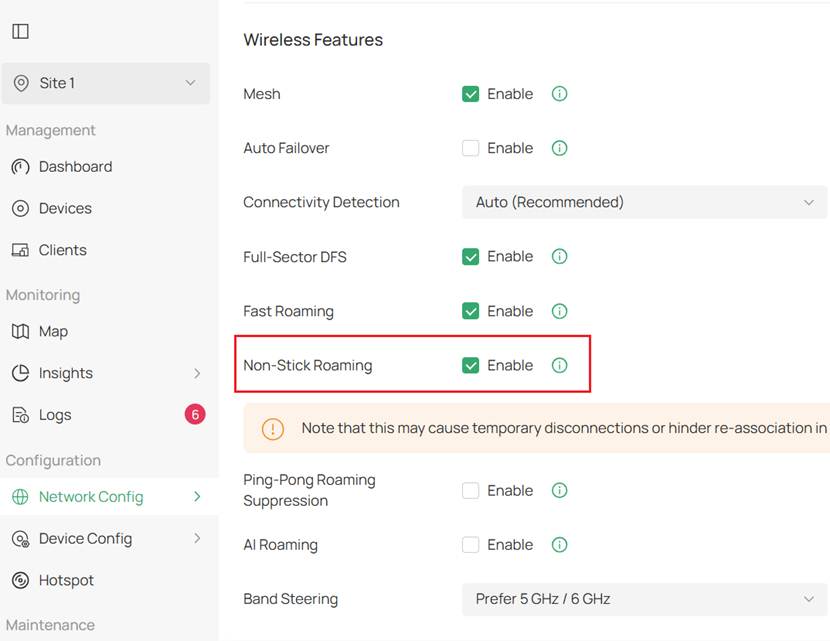This screenshot has height=641, width=830.
Task: Click the Maintenance section header
Action: point(50,625)
